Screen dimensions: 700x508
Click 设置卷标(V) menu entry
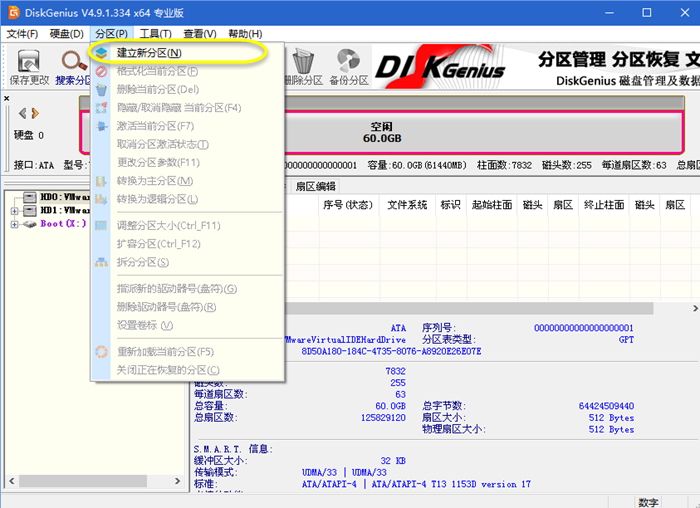coord(187,325)
